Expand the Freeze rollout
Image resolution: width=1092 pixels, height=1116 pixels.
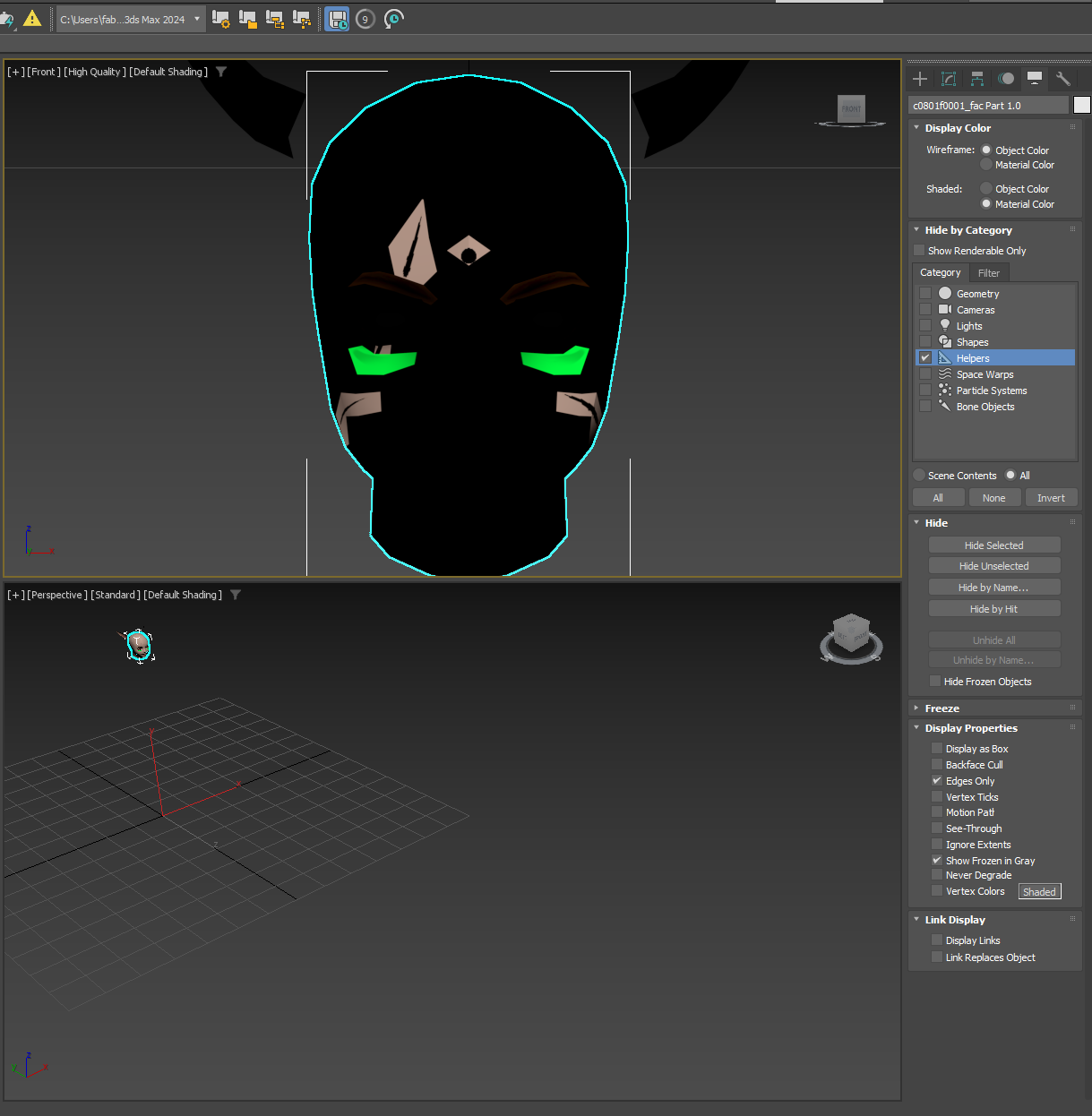942,708
